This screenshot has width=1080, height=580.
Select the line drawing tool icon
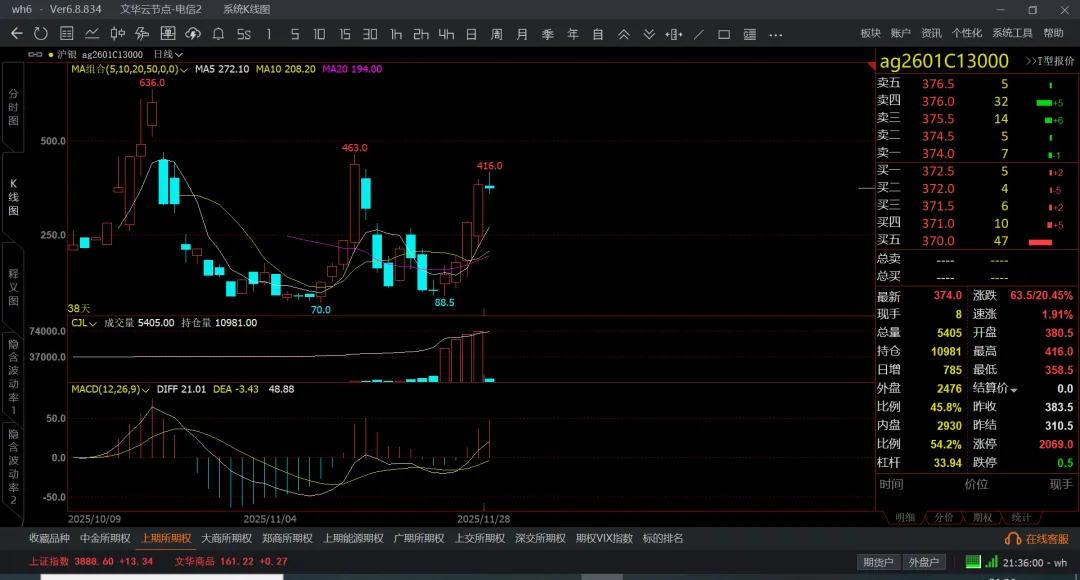tap(699, 34)
